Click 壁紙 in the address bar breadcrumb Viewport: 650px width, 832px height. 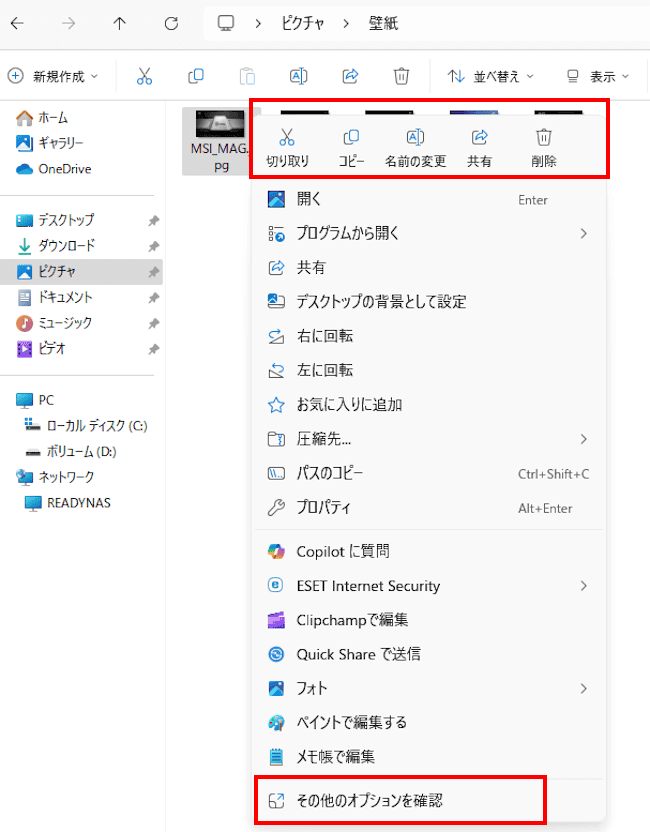[383, 23]
